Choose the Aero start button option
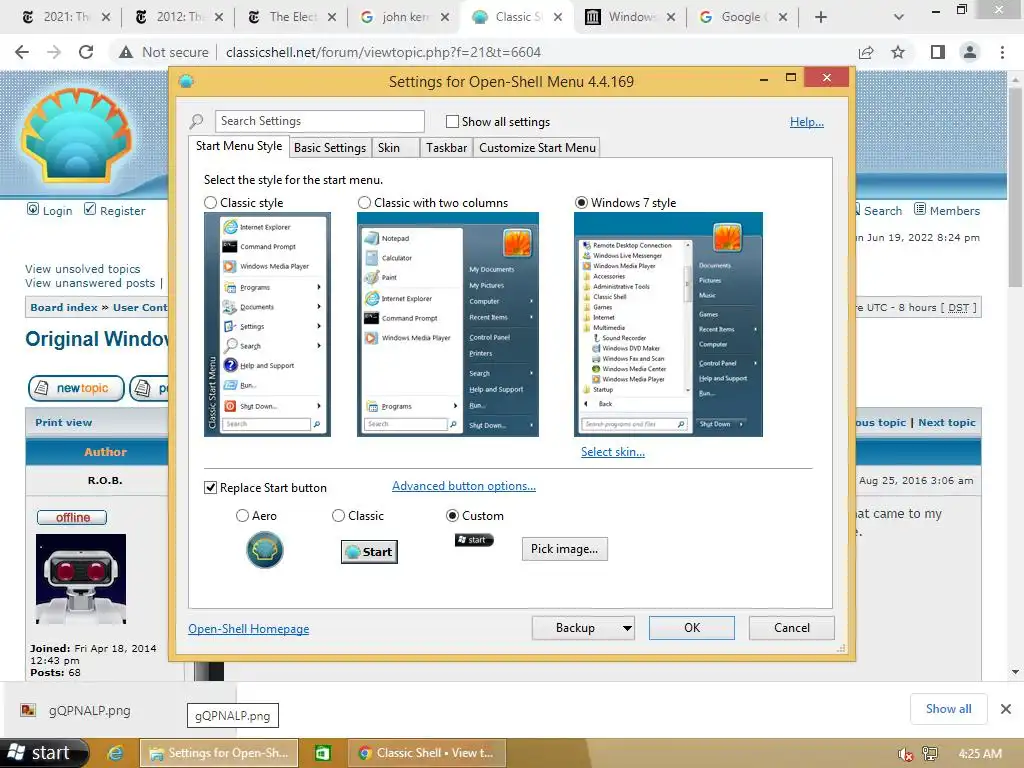This screenshot has height=768, width=1024. [x=242, y=516]
